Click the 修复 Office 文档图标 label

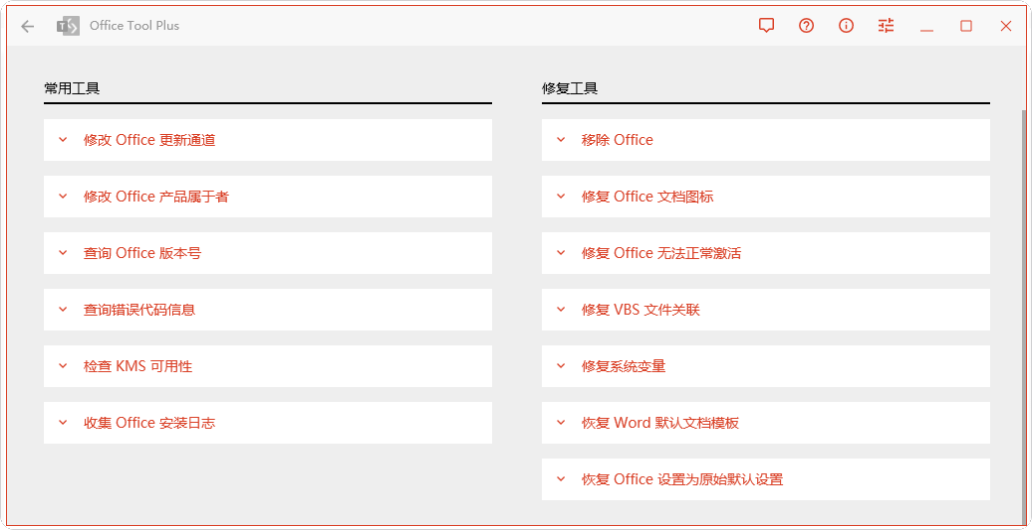tap(648, 197)
